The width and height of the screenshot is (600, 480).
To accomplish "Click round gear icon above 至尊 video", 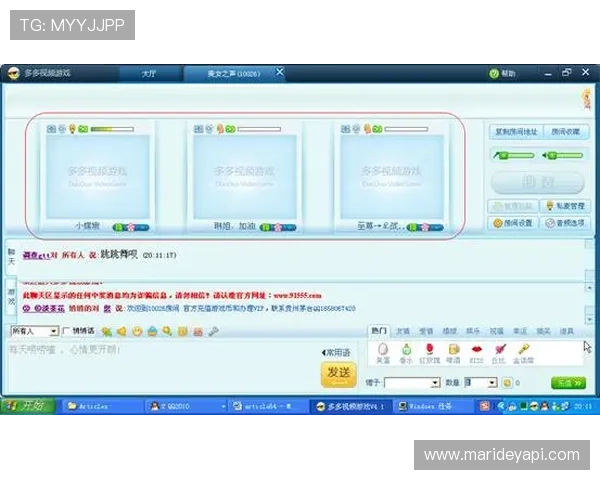I will [356, 129].
